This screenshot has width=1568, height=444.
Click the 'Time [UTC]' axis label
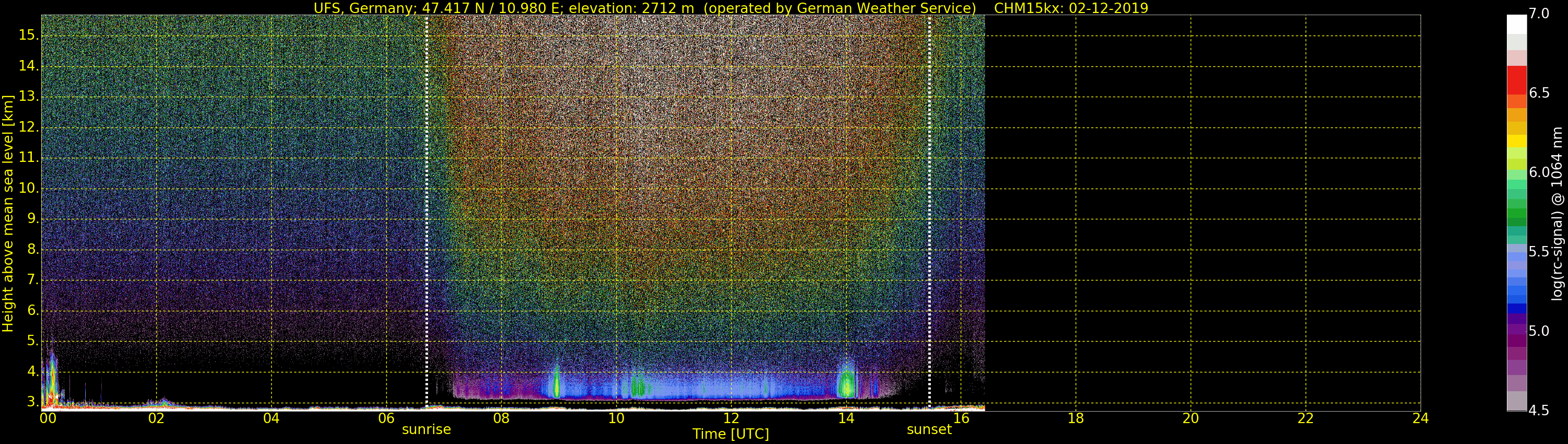tap(731, 434)
